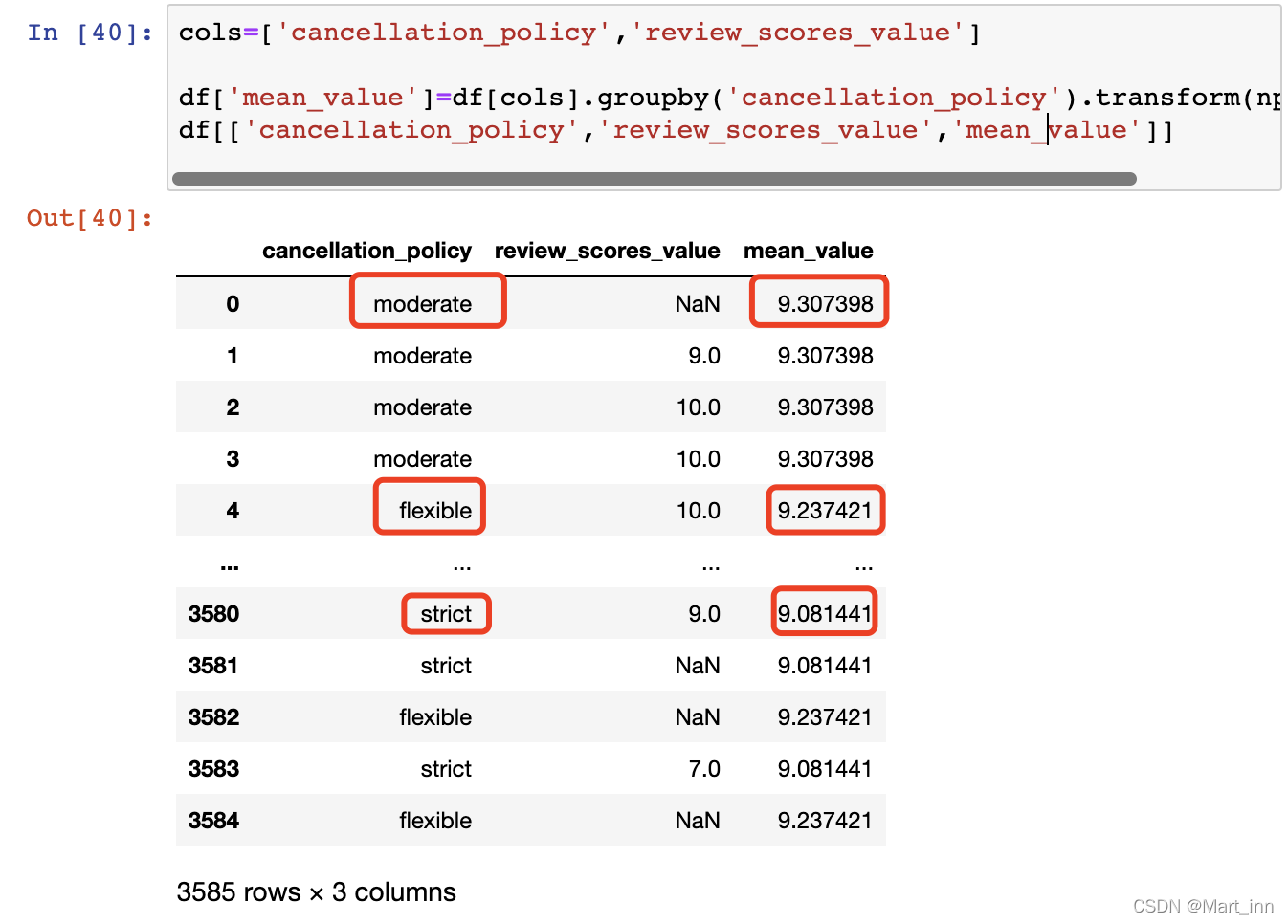Click 'moderate' cell in row 1
Screen dimensions: 1288x924
tap(422, 356)
